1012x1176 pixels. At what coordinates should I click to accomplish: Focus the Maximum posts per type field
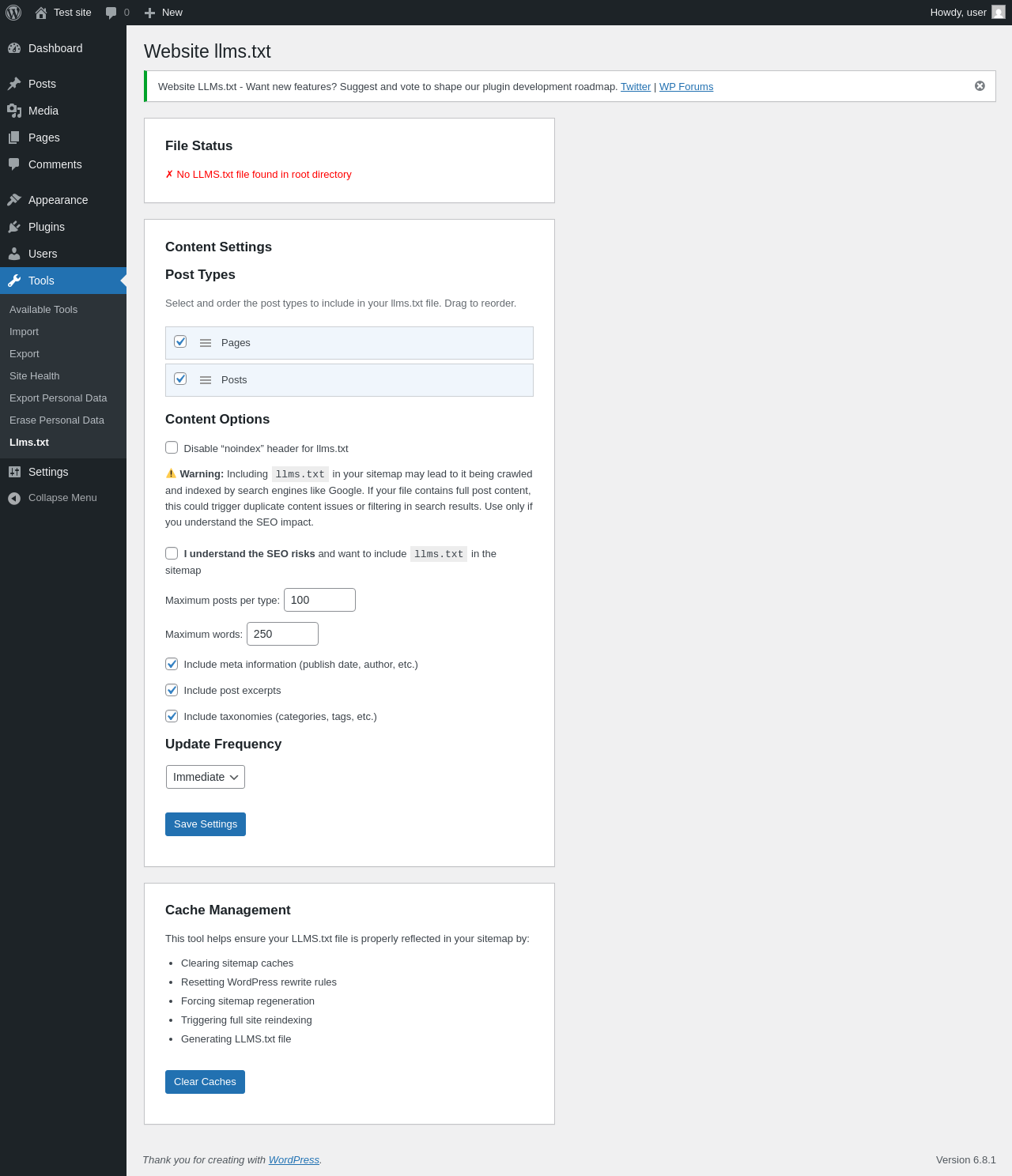click(319, 600)
